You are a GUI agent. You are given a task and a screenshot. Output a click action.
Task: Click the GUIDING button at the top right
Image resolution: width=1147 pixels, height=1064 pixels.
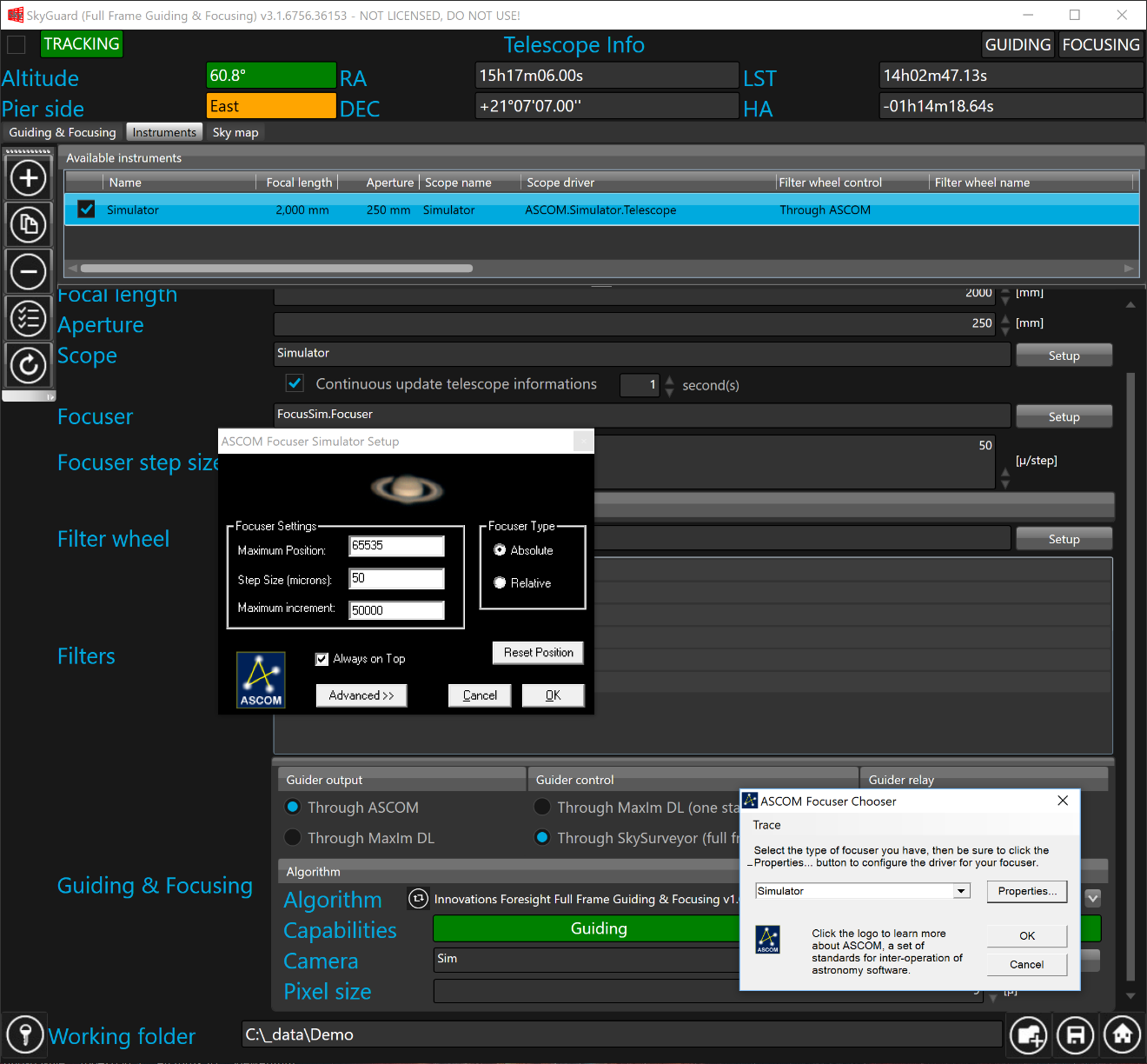pyautogui.click(x=1018, y=44)
